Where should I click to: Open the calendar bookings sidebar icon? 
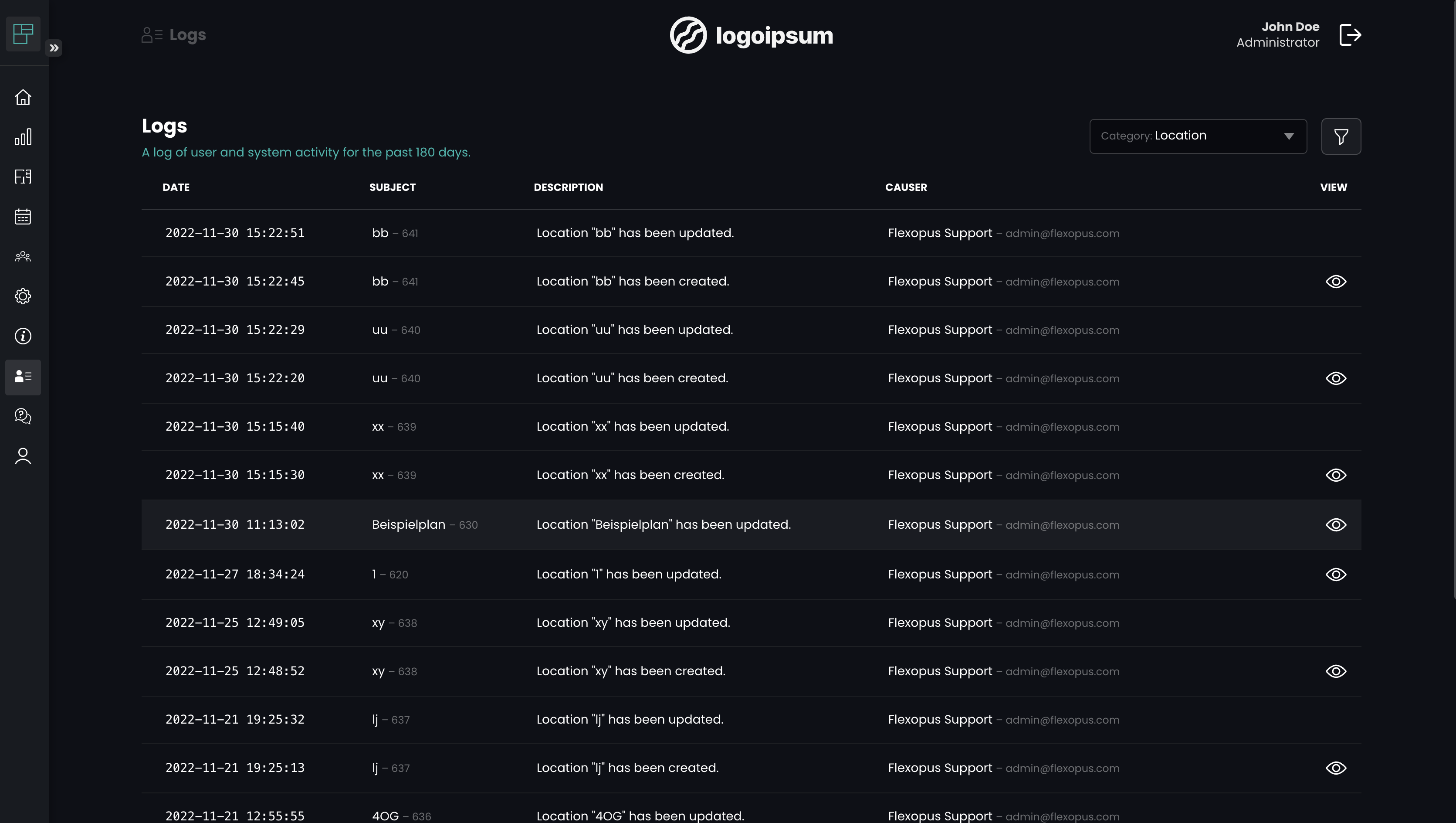23,217
